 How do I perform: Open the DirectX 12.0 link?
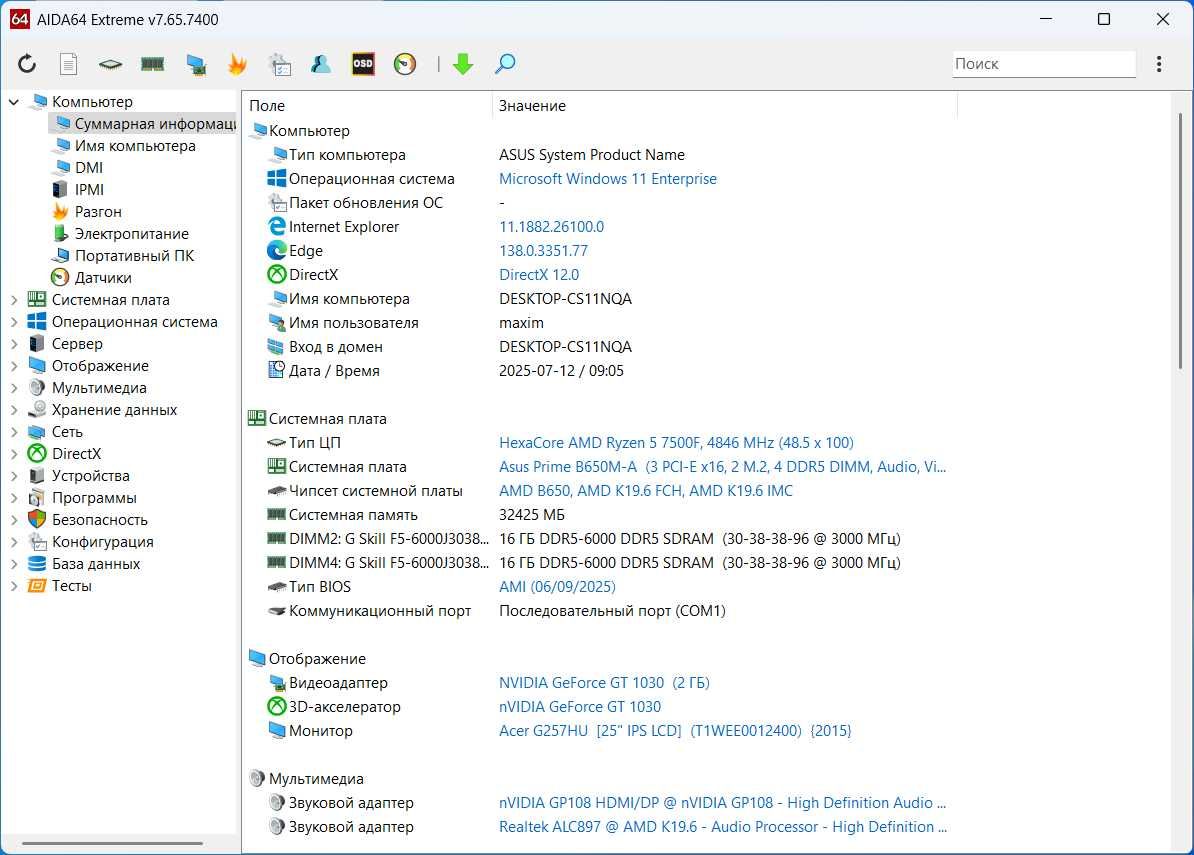coord(538,275)
